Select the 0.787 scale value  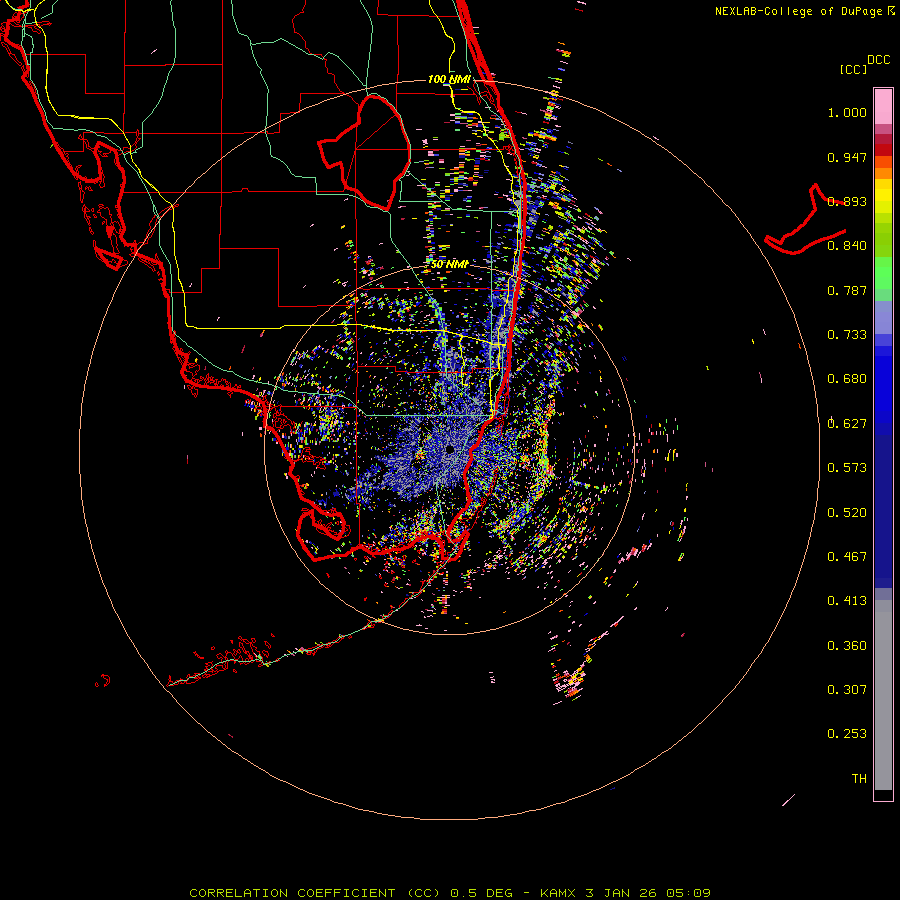click(x=847, y=290)
